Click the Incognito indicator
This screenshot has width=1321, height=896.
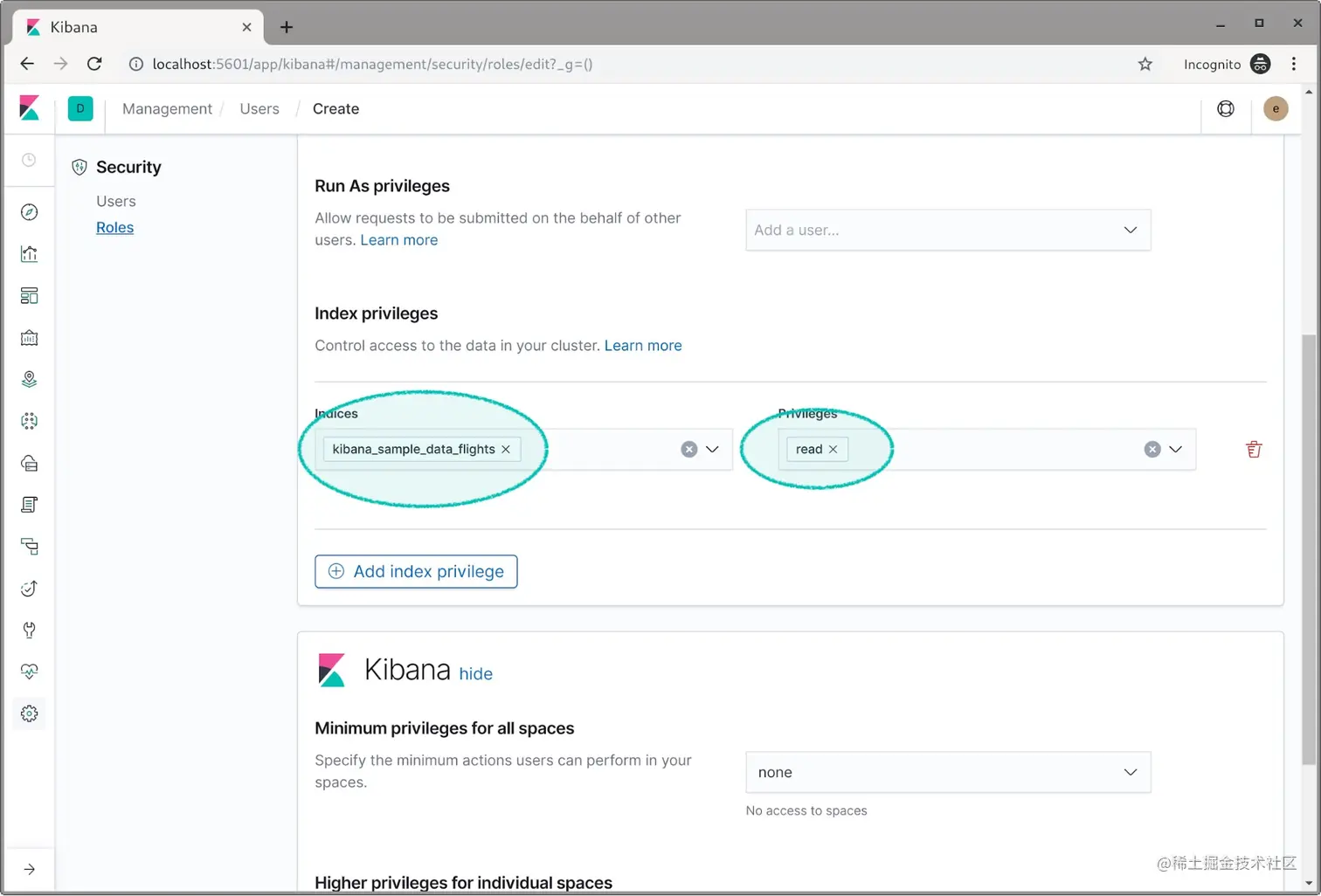(1227, 64)
